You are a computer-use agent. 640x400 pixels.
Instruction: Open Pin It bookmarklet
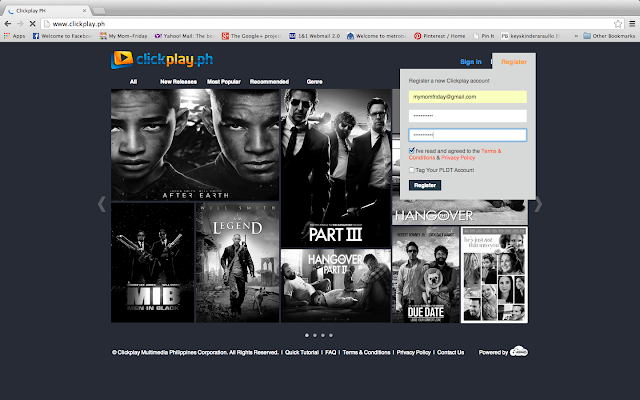tap(484, 36)
